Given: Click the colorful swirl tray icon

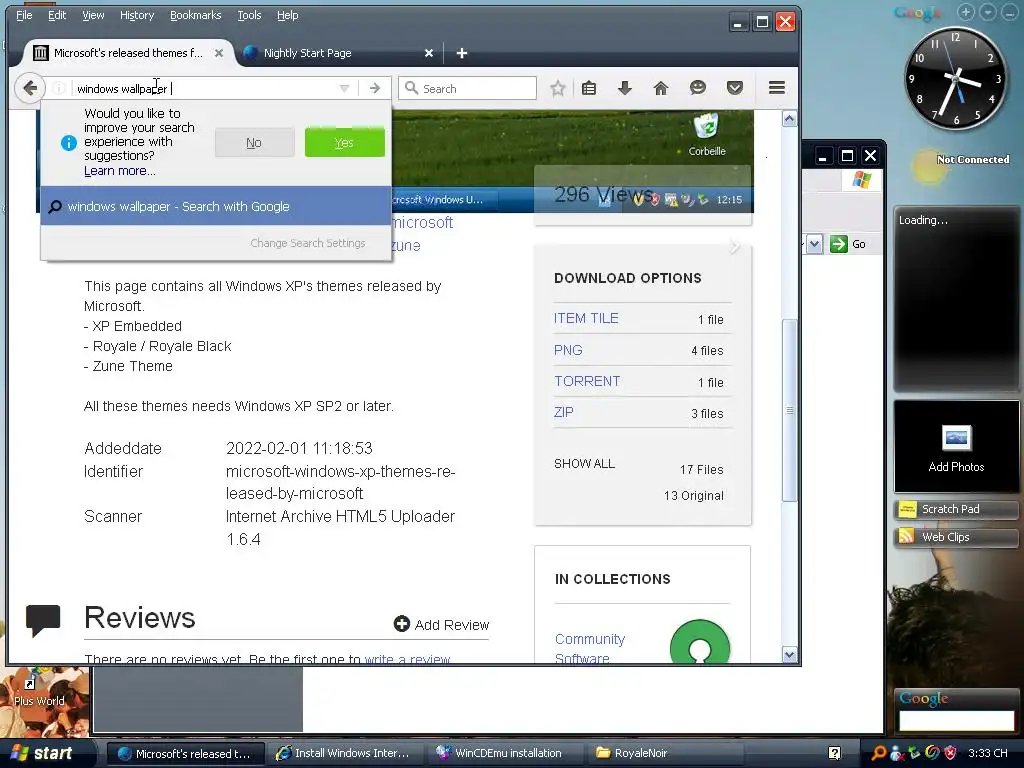Looking at the screenshot, I should coord(933,753).
